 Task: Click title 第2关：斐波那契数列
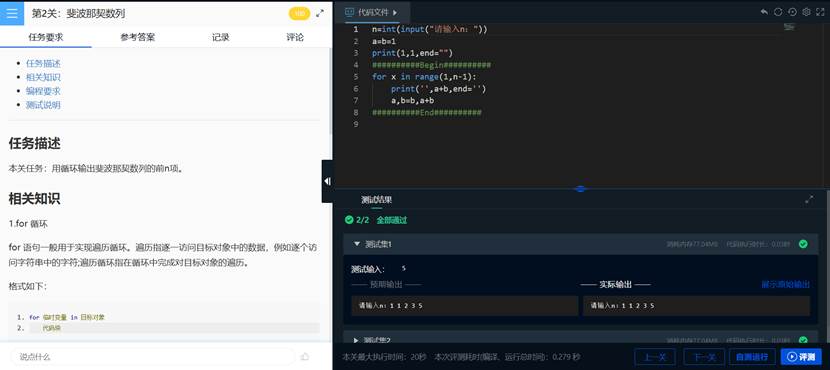pos(78,14)
